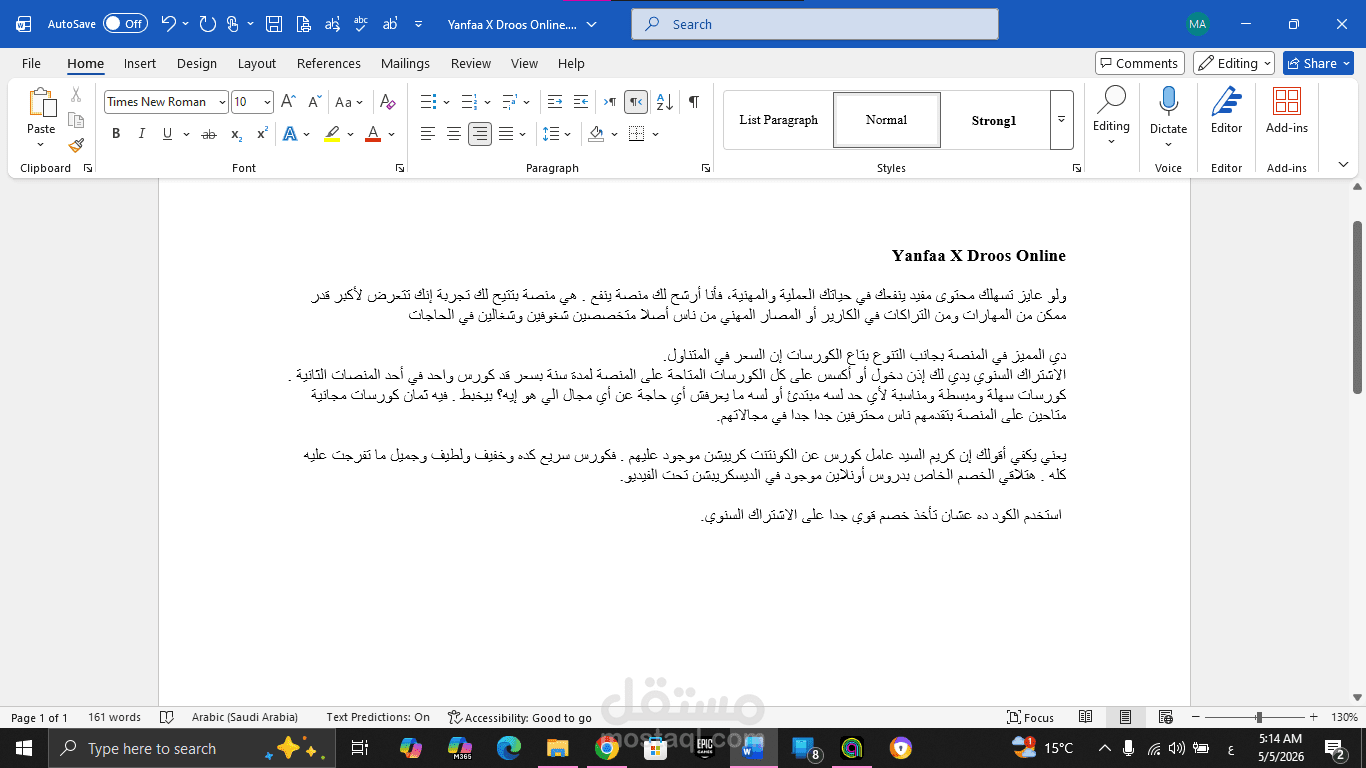1366x768 pixels.
Task: Undo the last action
Action: (168, 24)
